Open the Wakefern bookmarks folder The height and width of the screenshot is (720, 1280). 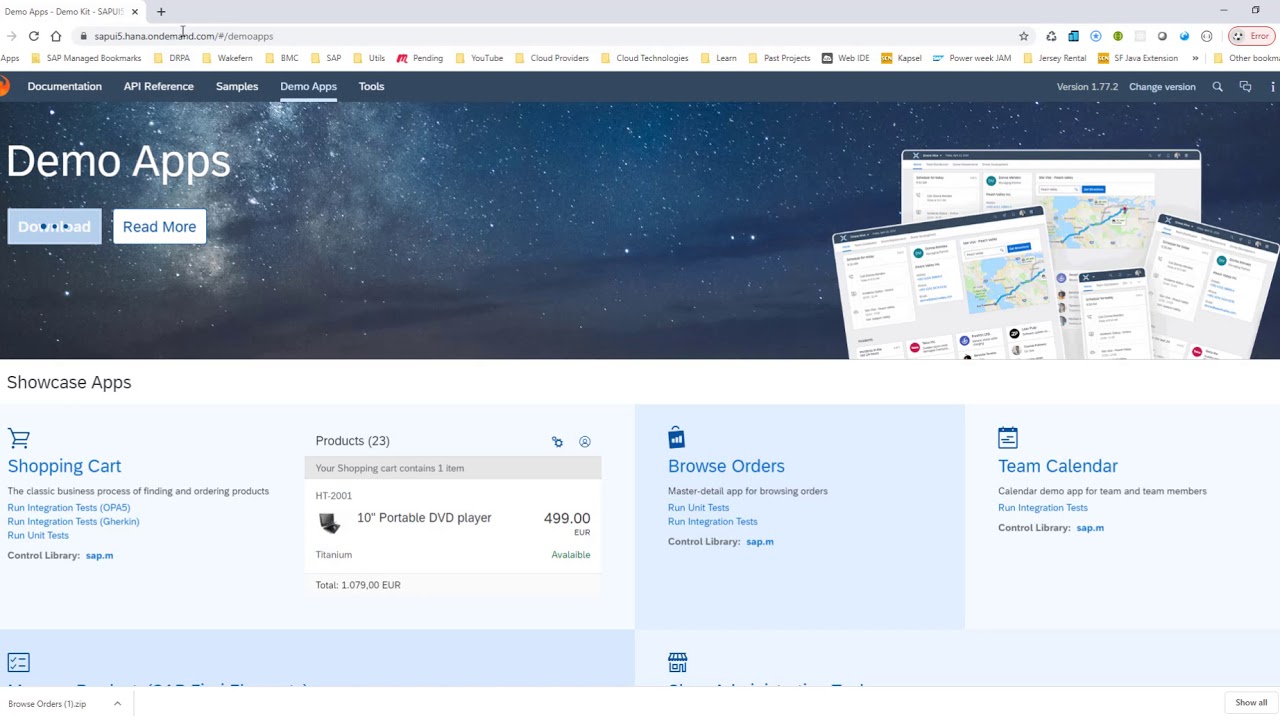227,58
